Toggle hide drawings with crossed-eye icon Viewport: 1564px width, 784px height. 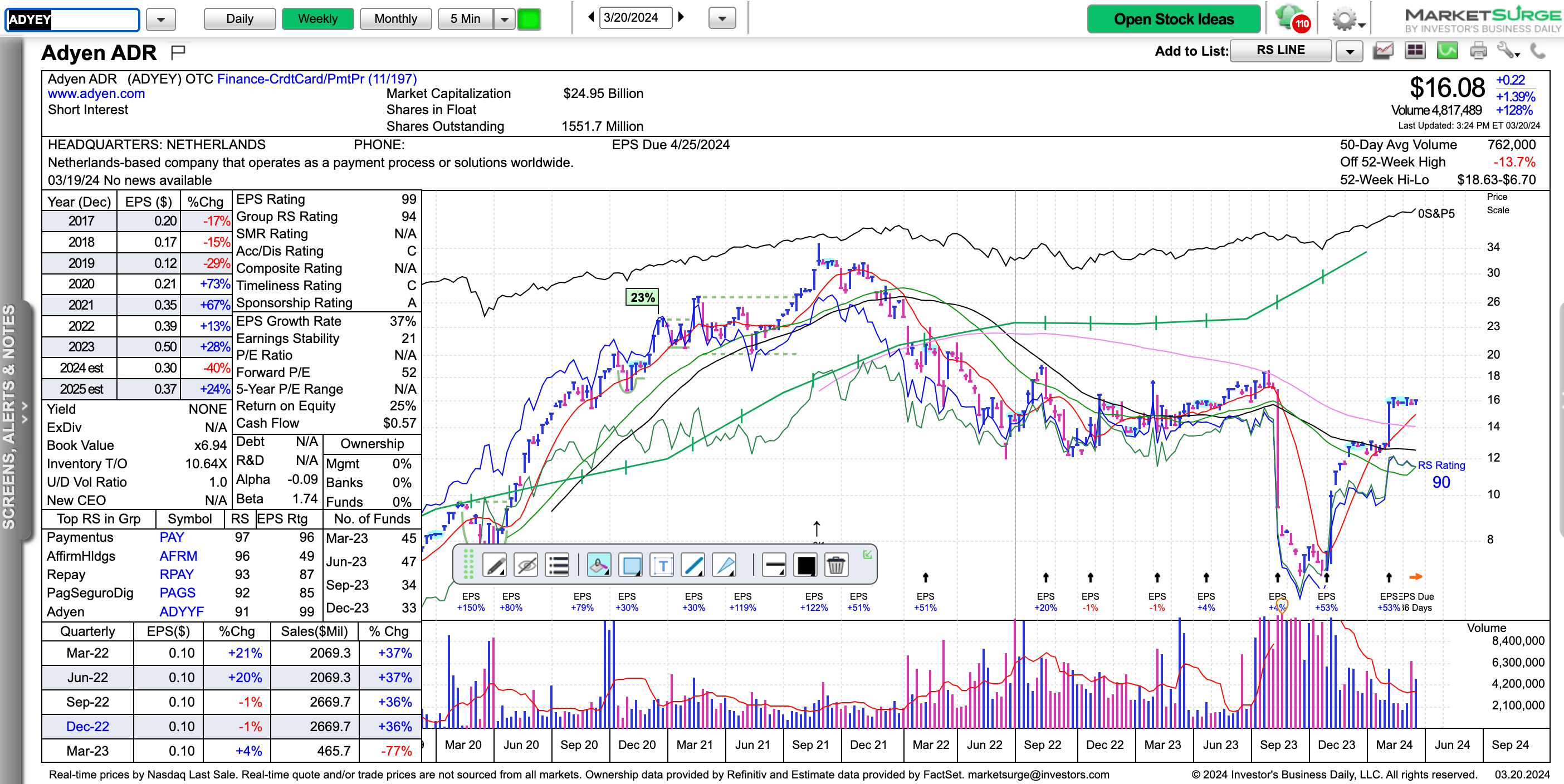point(526,566)
